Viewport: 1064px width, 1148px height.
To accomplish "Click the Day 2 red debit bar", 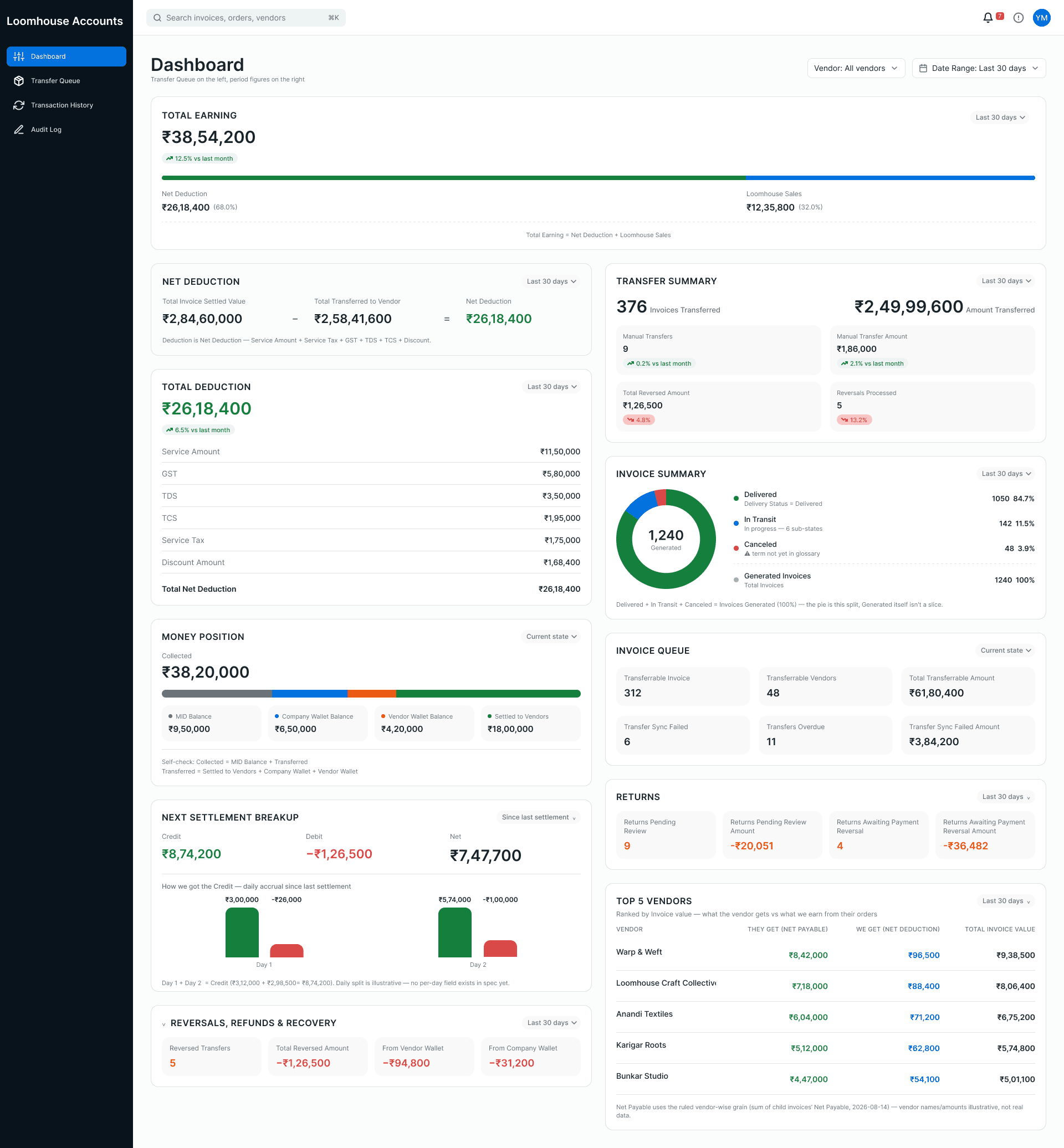I will coord(500,949).
